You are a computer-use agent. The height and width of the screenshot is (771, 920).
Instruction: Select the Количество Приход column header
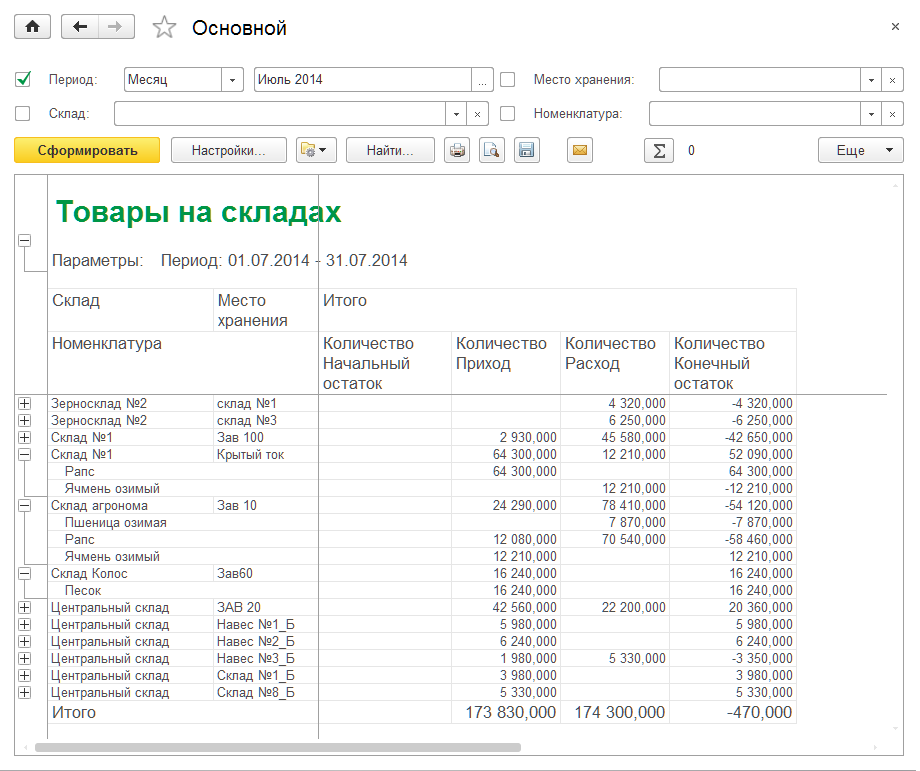point(506,363)
